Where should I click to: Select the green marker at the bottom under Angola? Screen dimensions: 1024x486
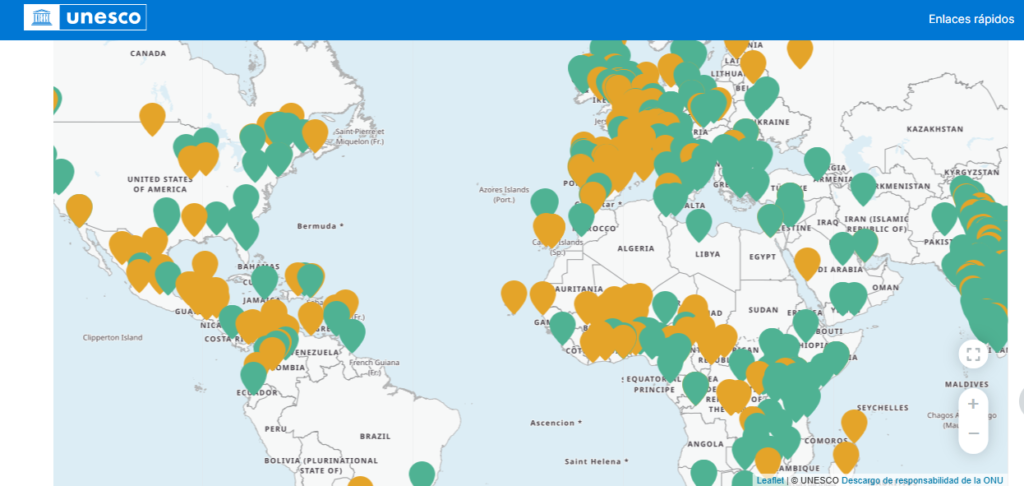704,472
